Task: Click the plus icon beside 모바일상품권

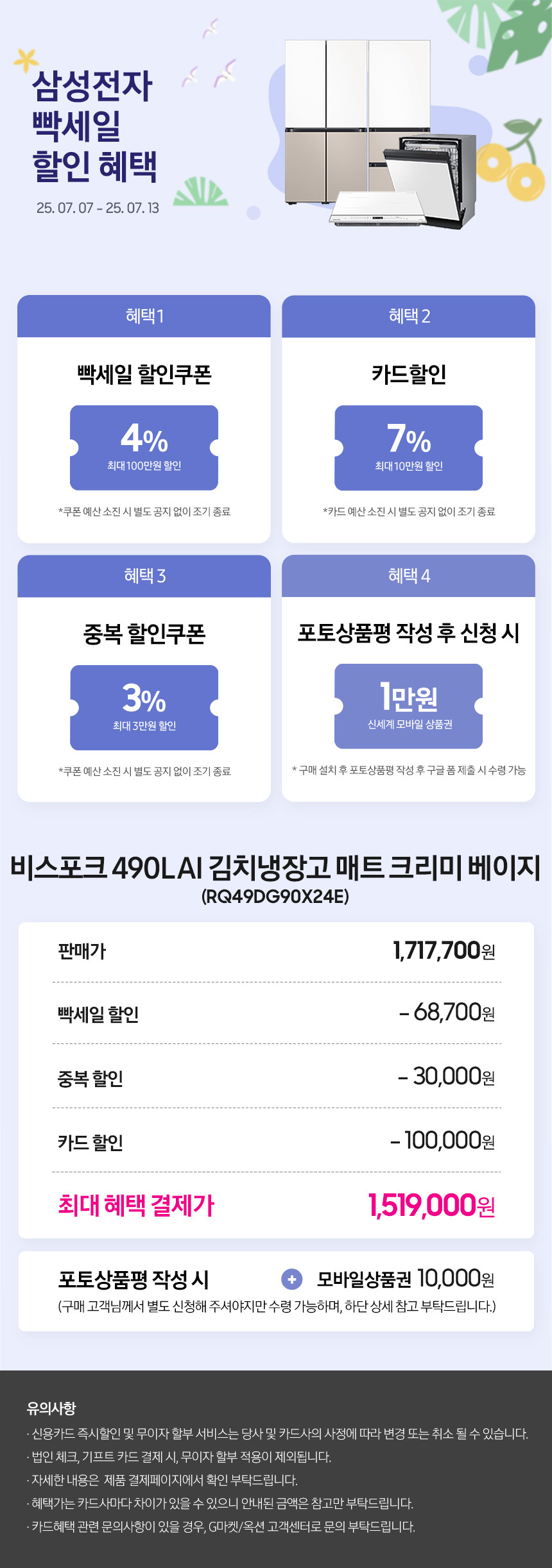Action: 292,1279
